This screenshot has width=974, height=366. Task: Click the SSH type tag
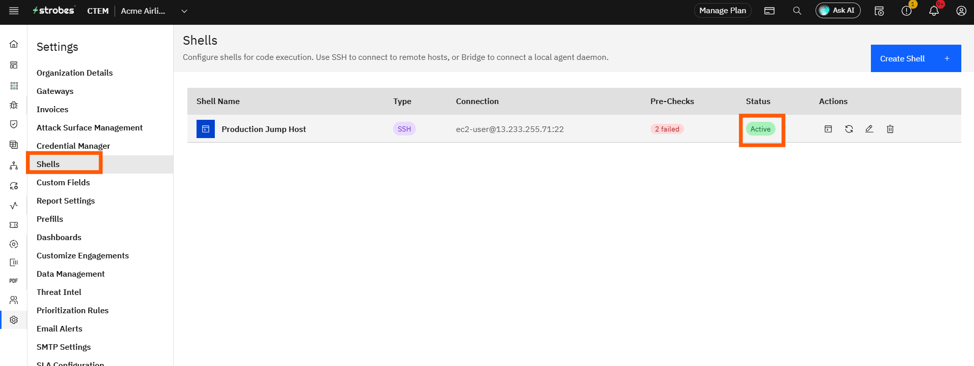point(404,129)
